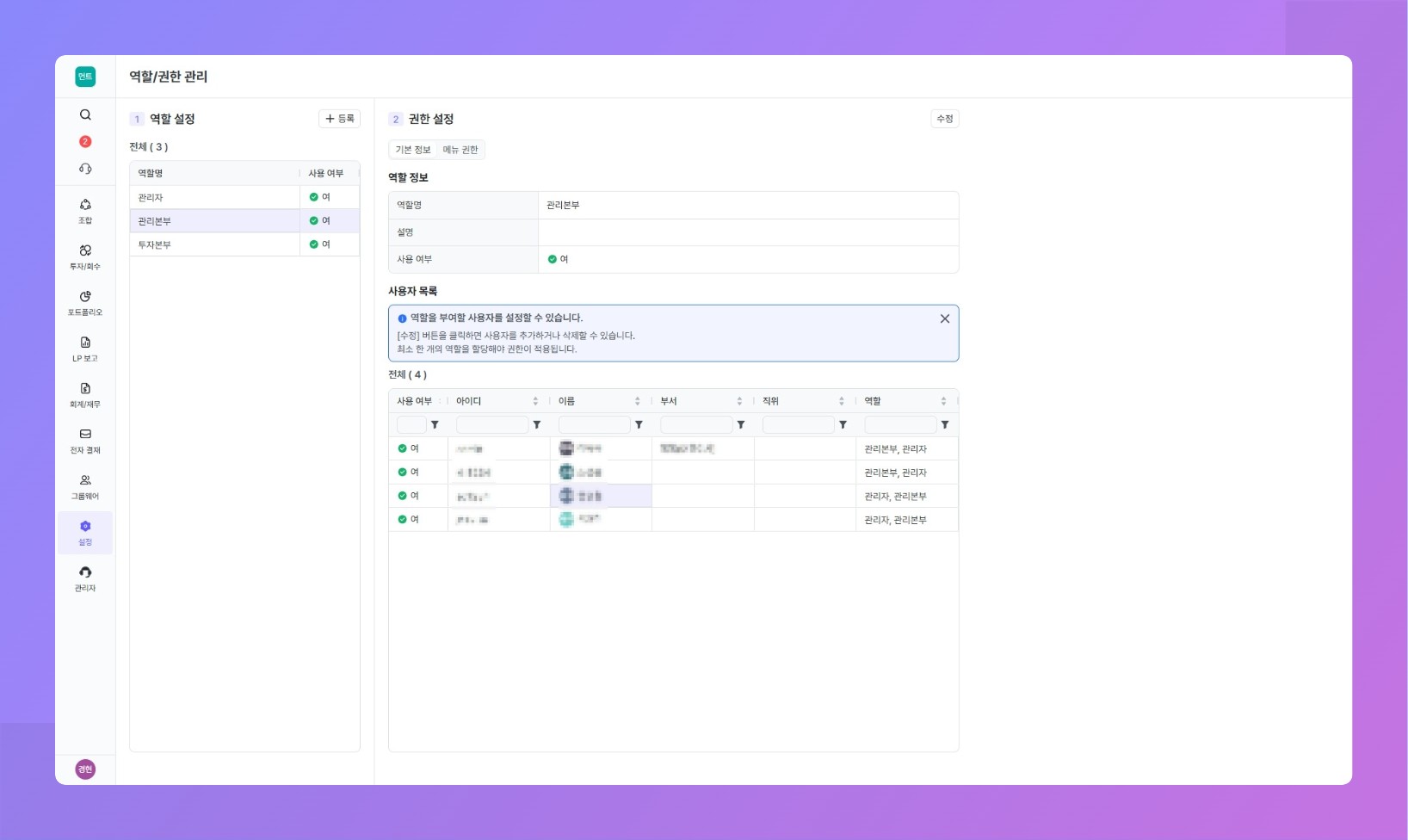
Task: Click the filter icon for 사용 여부 column
Action: (x=435, y=424)
